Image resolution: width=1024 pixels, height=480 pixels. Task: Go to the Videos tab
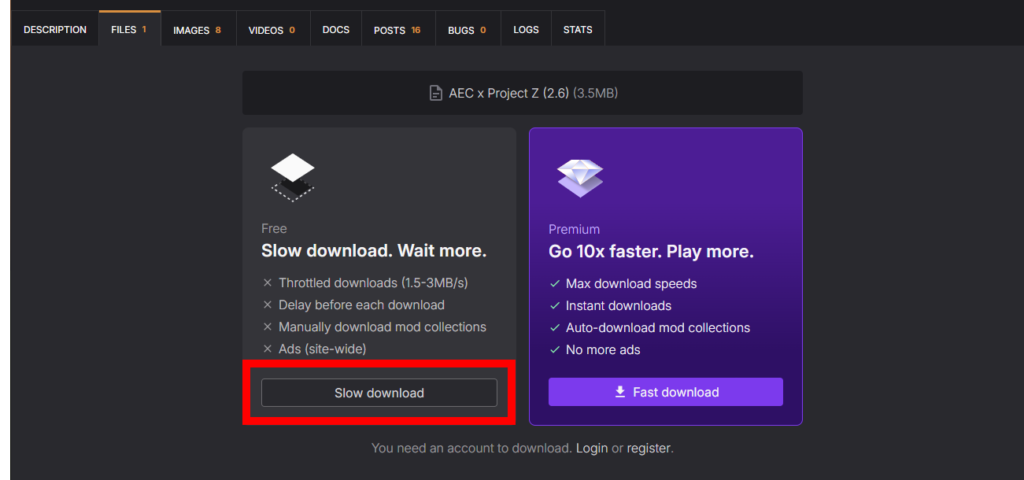coord(272,30)
